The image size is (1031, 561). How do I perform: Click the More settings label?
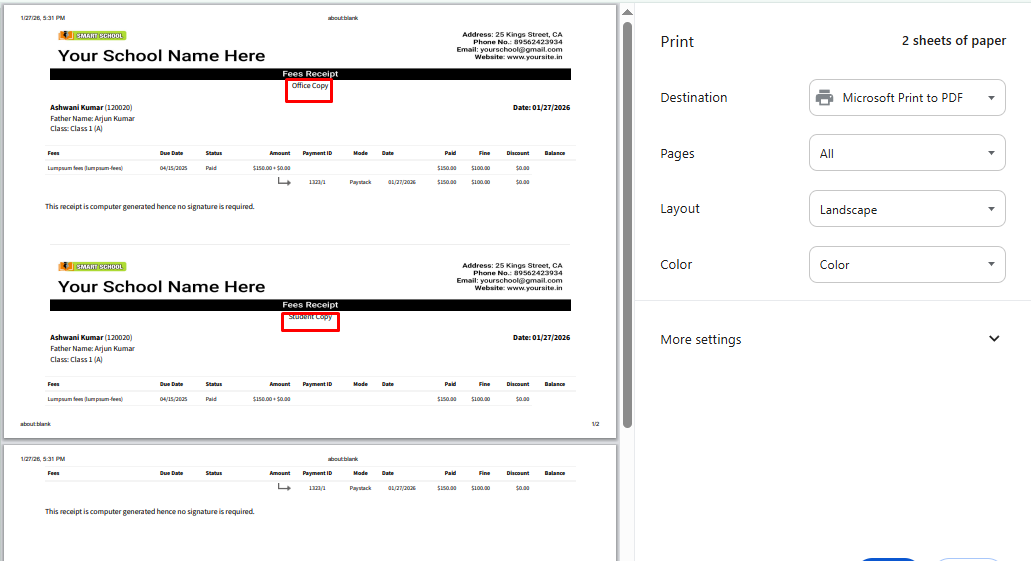(x=701, y=340)
